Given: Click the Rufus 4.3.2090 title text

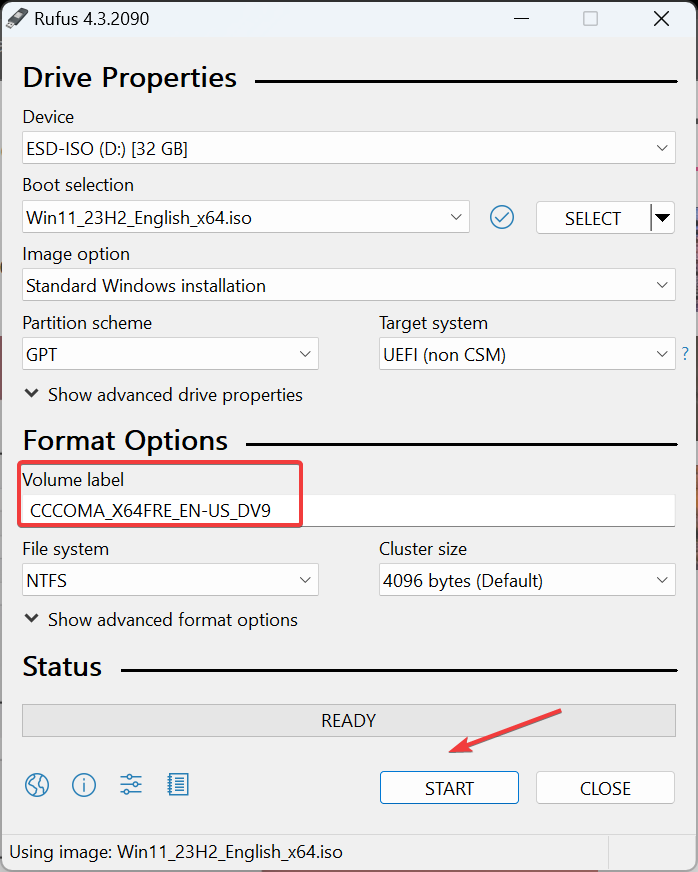Looking at the screenshot, I should point(92,19).
